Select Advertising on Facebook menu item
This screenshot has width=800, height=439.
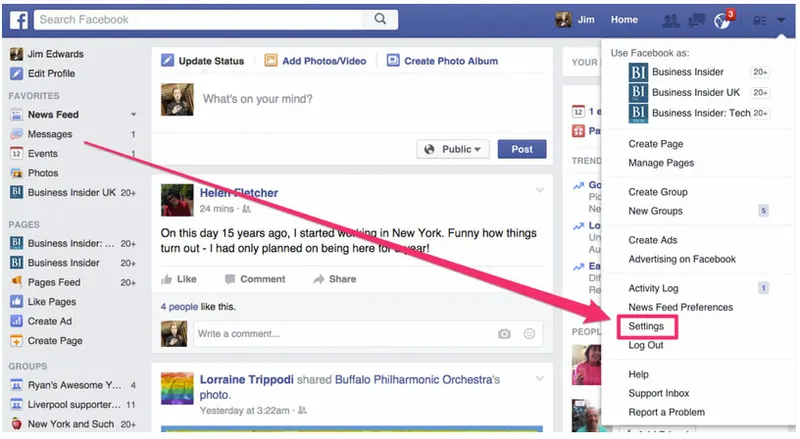pos(682,259)
